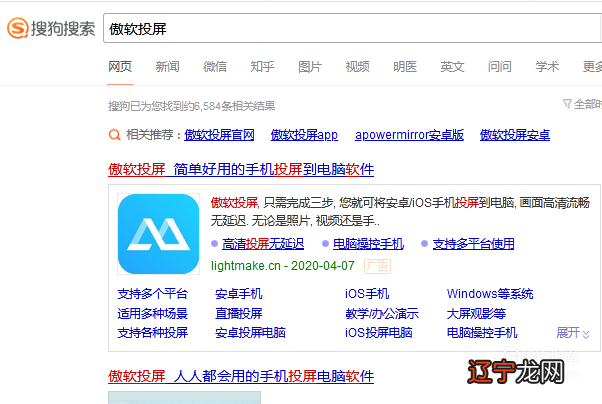The height and width of the screenshot is (404, 602).
Task: Open related search 傲软投屏app
Action: click(304, 135)
